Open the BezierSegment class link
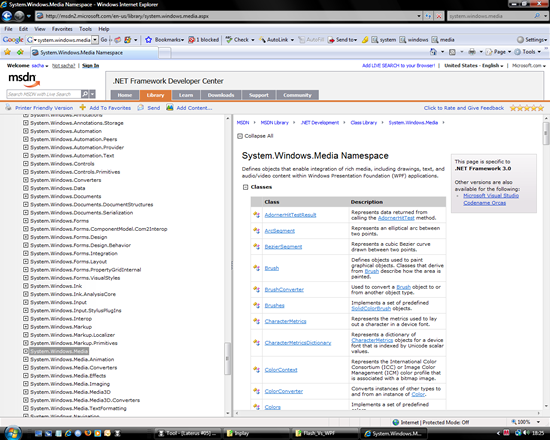 [x=283, y=247]
